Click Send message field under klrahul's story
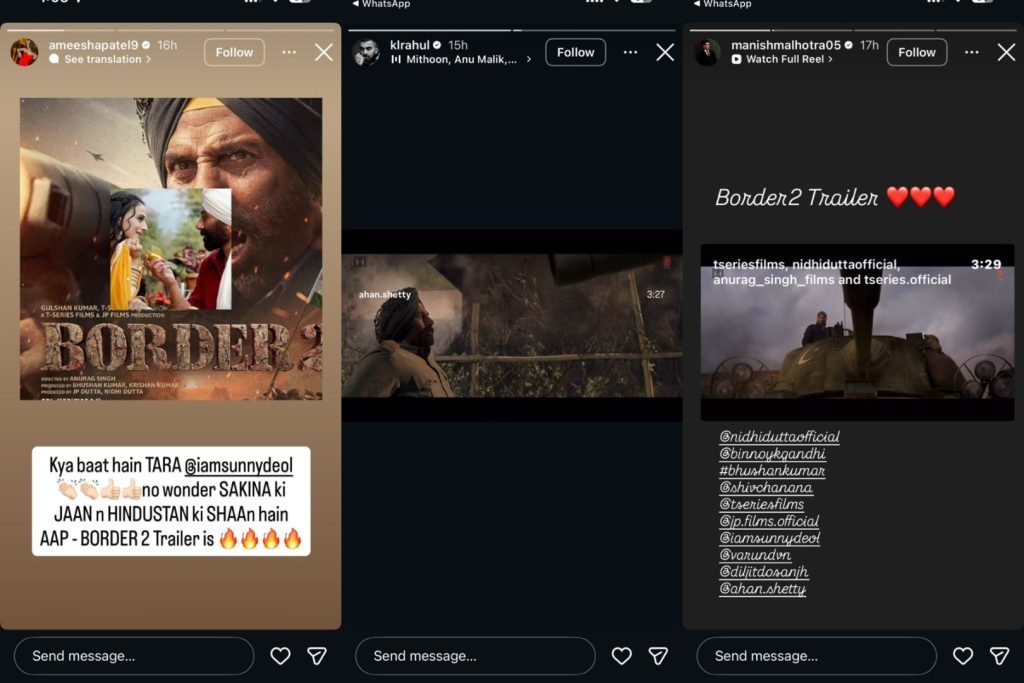The height and width of the screenshot is (683, 1024). click(x=475, y=656)
